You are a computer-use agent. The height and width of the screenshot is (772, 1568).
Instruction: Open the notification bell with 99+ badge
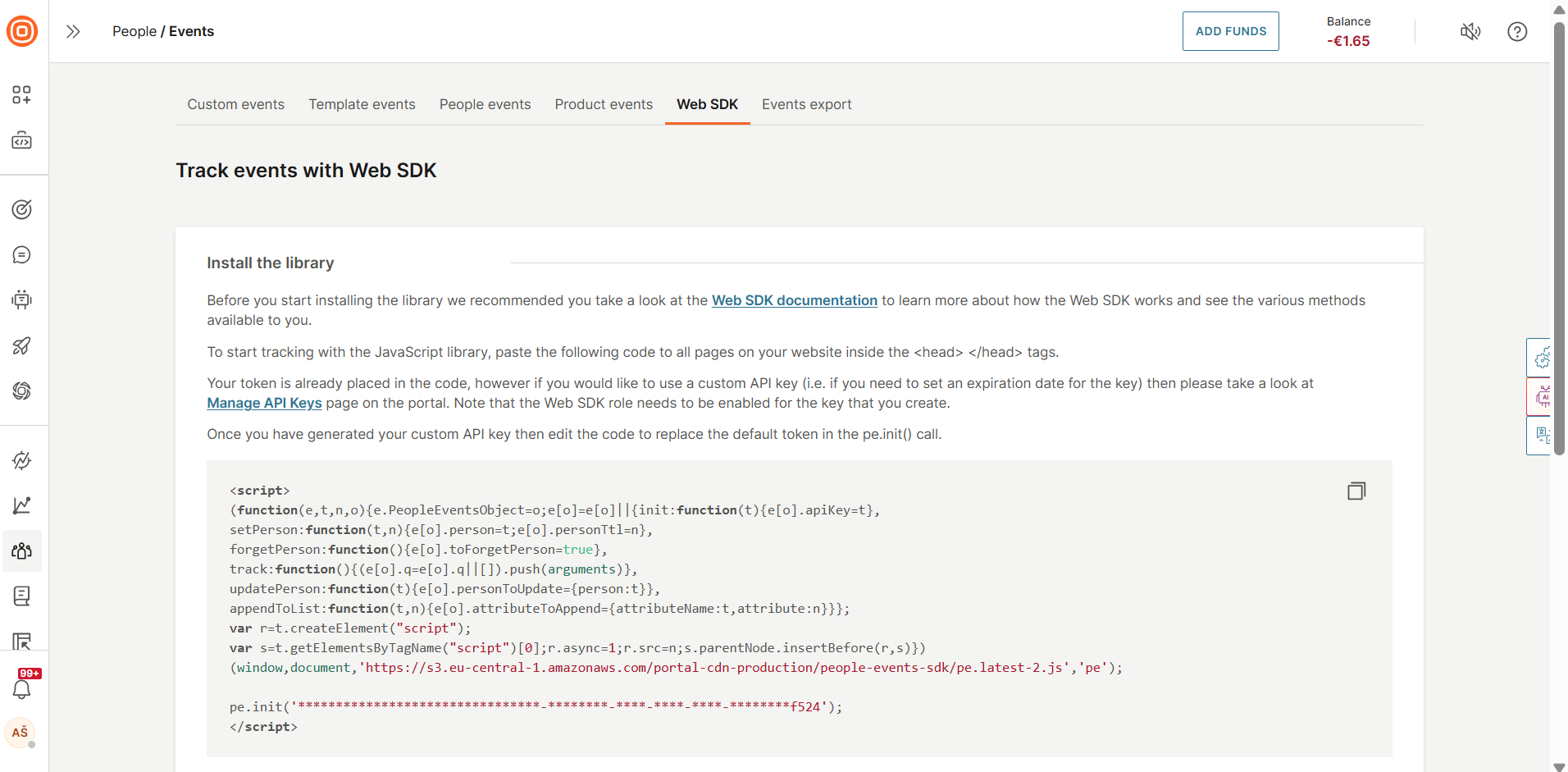(x=22, y=687)
